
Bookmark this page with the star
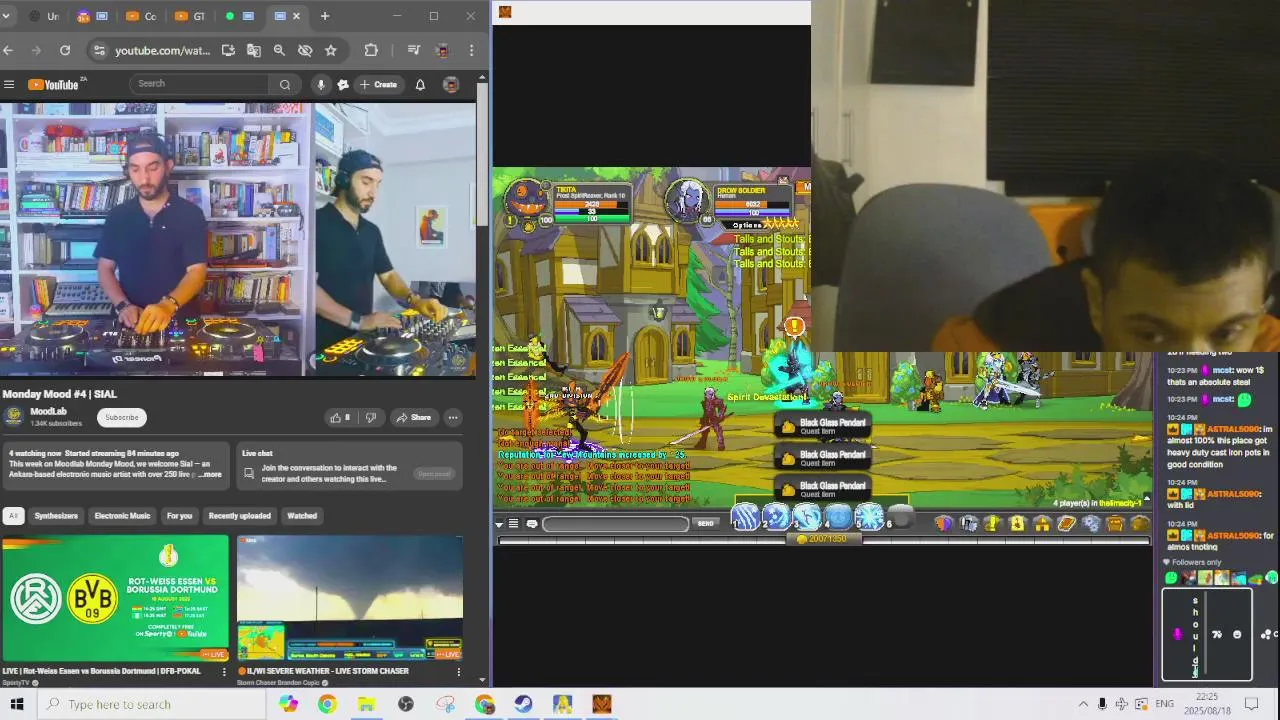tap(331, 50)
